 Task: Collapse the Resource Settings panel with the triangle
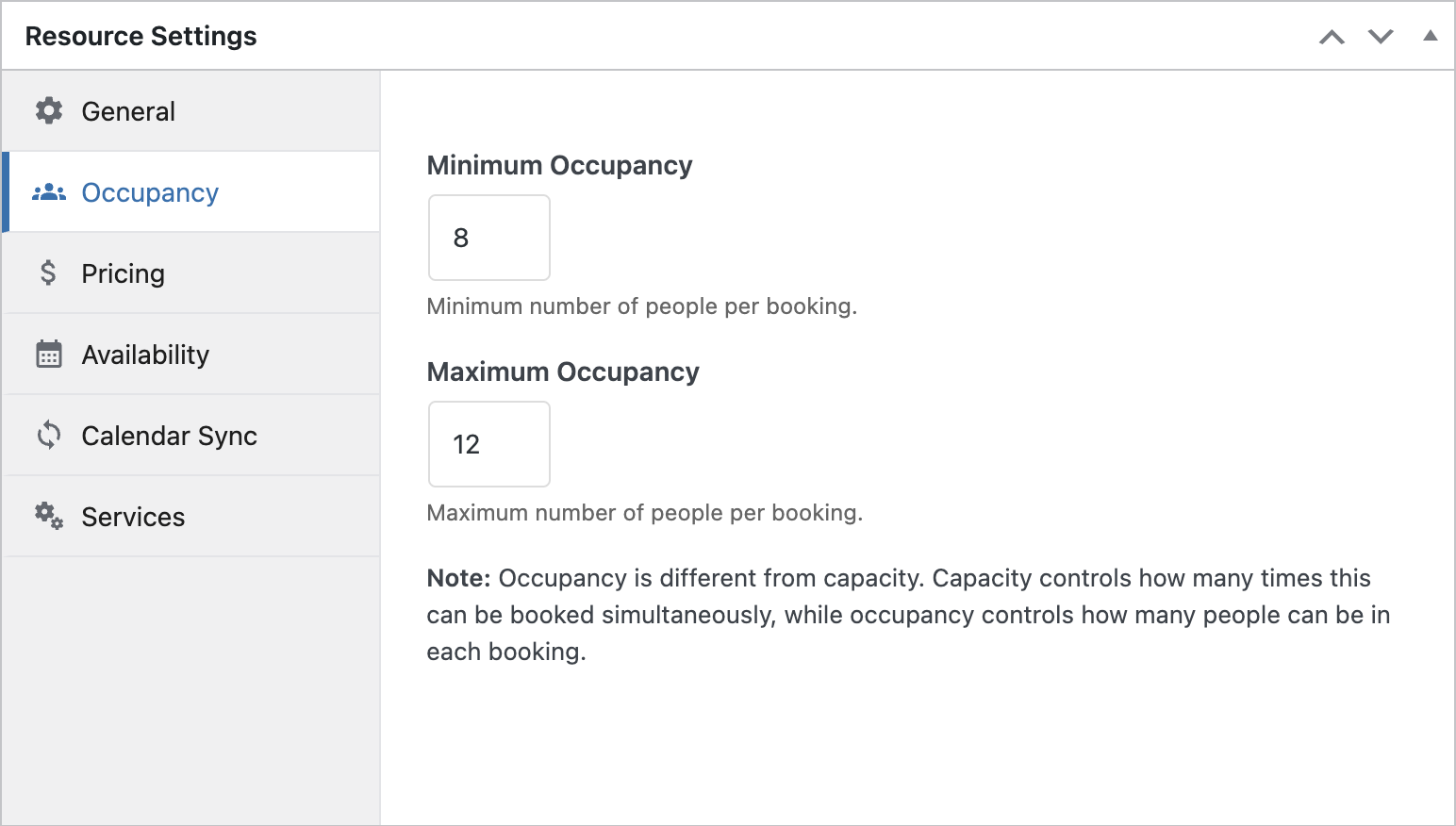(1430, 36)
